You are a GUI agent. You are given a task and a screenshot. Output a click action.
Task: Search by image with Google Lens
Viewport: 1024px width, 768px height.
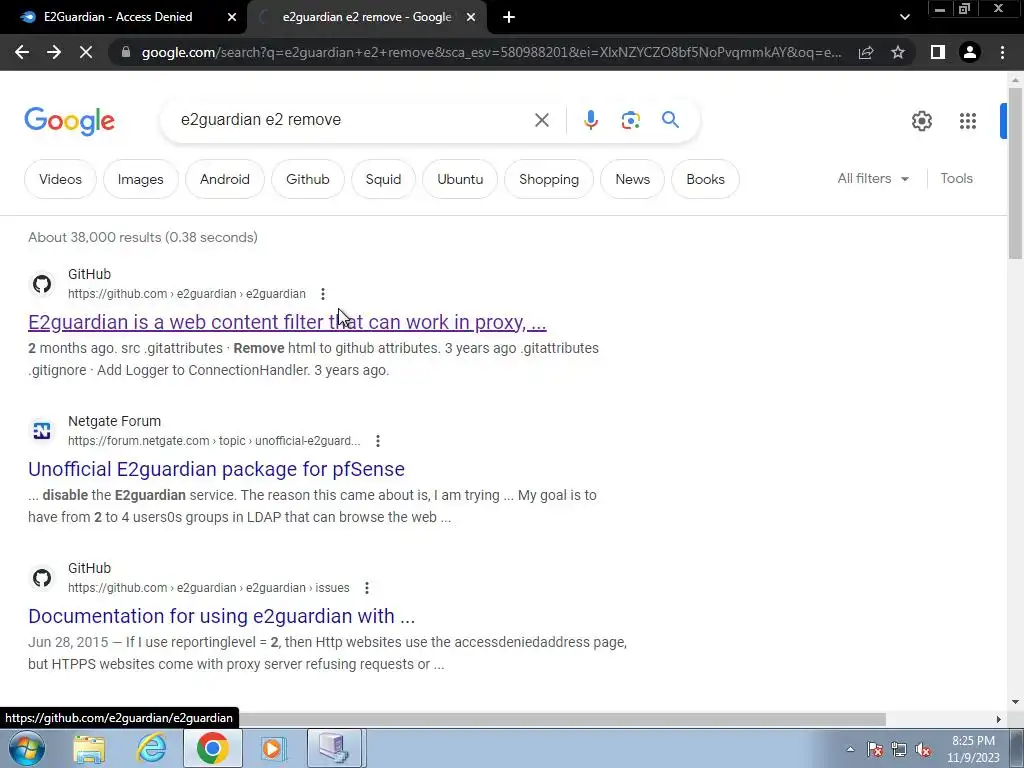630,120
